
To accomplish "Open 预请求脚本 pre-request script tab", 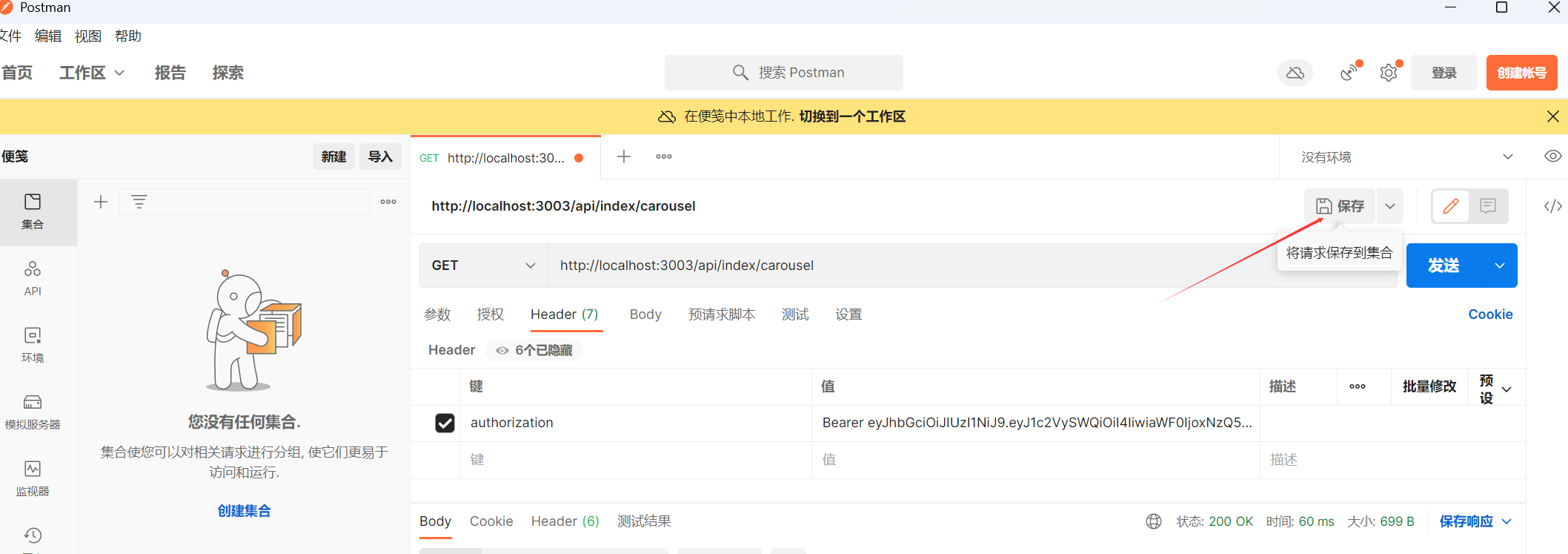I will (x=722, y=314).
